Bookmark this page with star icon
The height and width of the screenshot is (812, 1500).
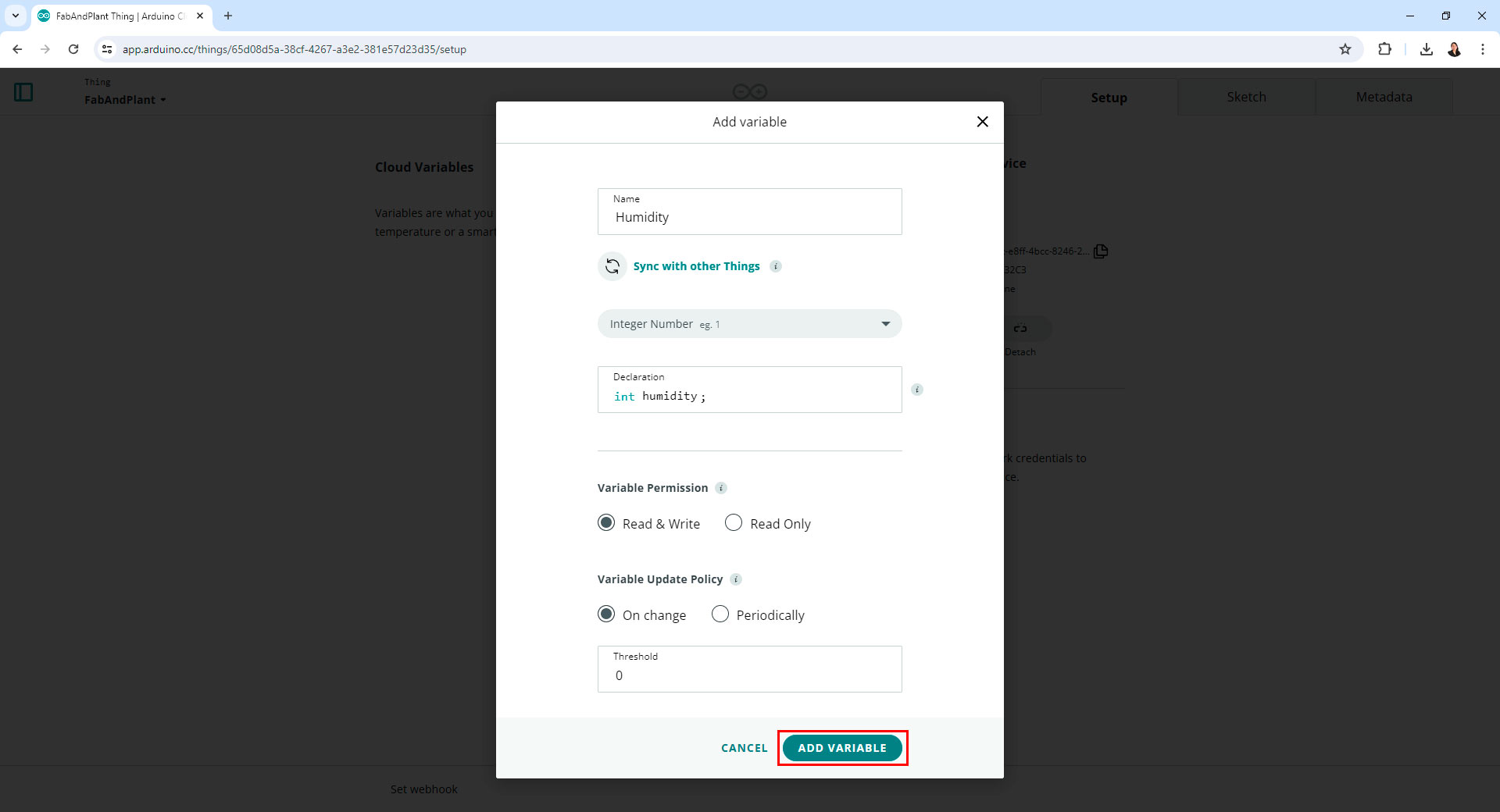coord(1345,49)
